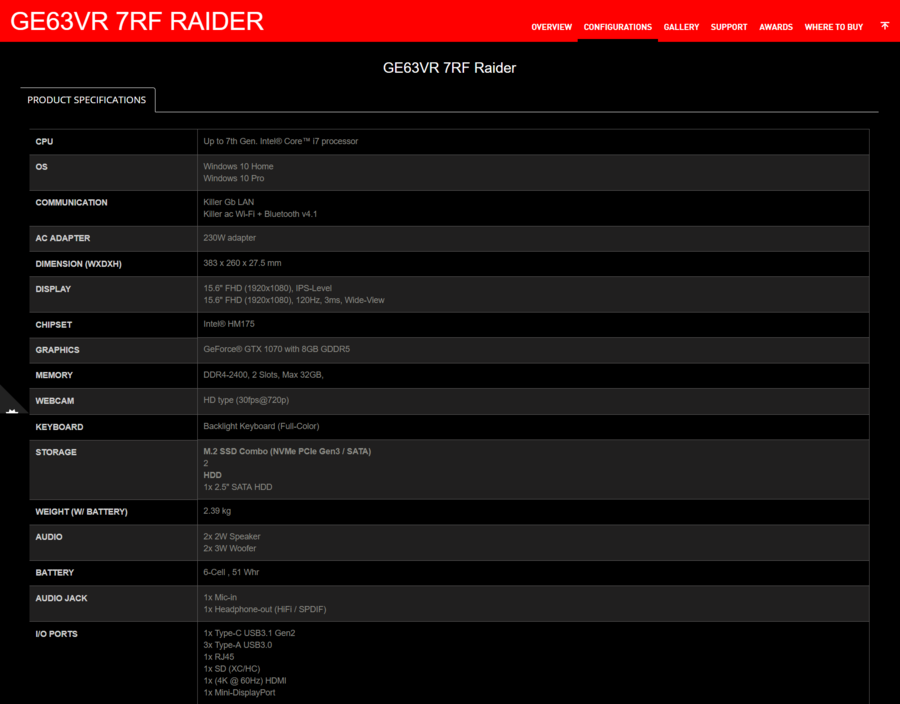Click the CPU row label
Viewport: 900px width, 704px height.
point(44,142)
